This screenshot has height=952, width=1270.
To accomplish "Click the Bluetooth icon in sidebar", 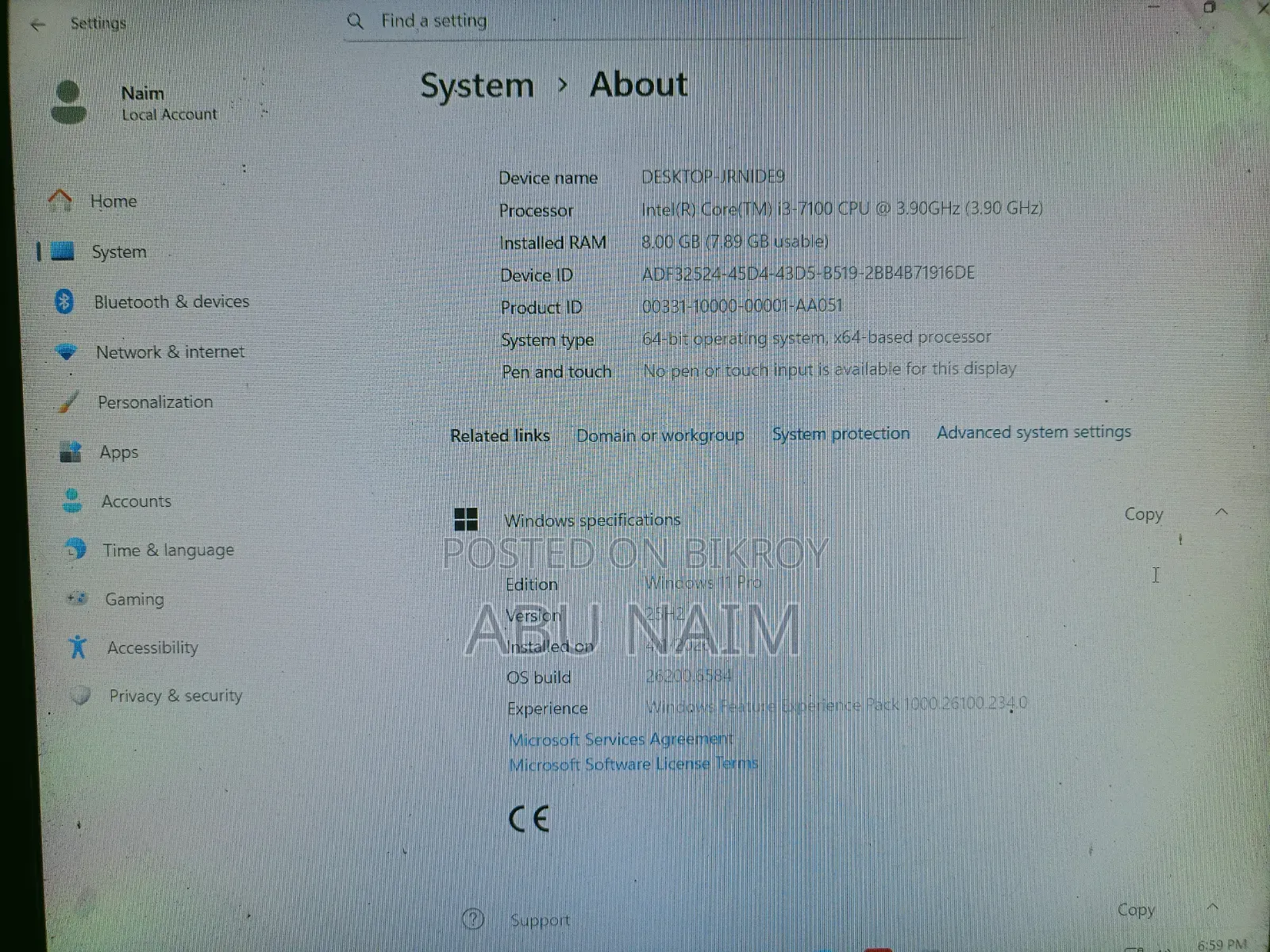I will [x=64, y=301].
